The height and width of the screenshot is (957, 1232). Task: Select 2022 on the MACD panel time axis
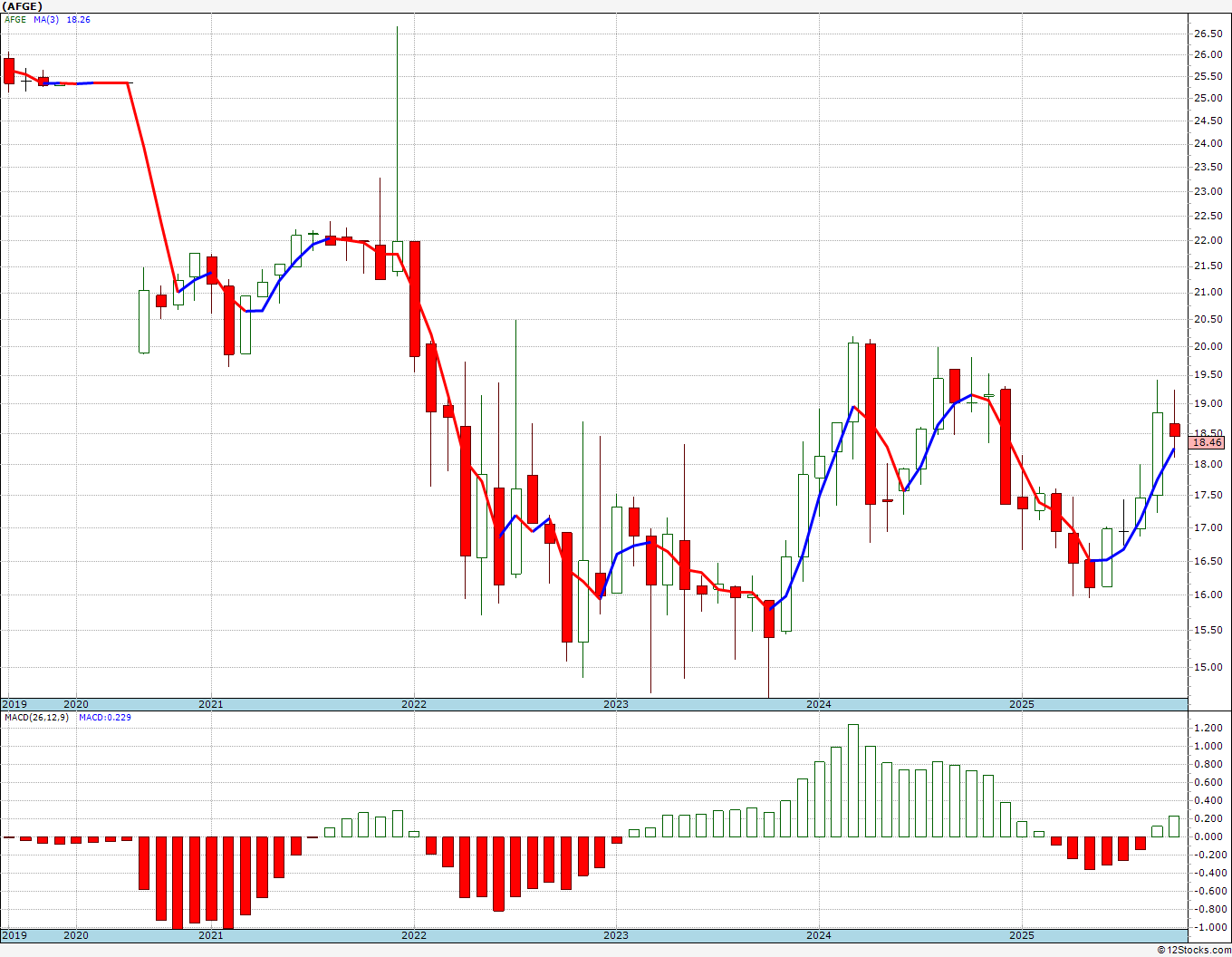[x=414, y=935]
